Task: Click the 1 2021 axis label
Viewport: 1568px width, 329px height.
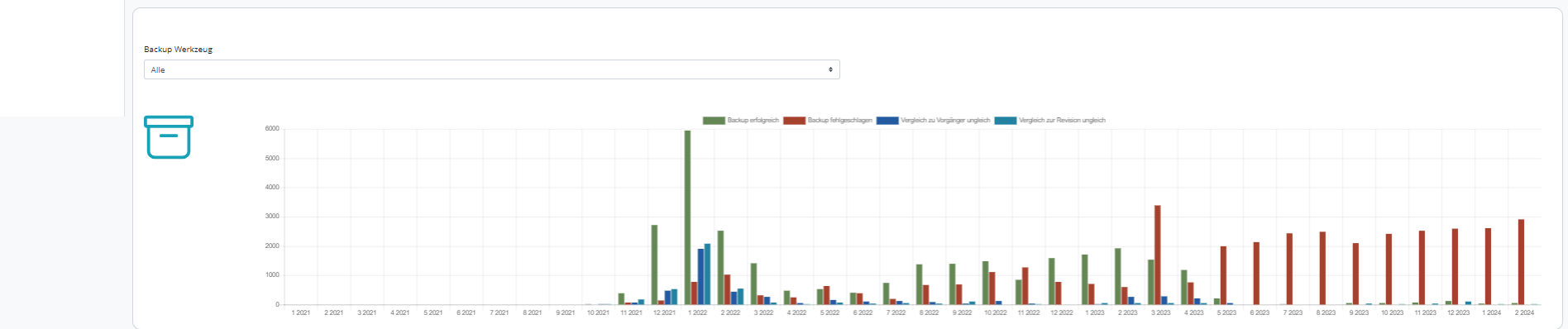Action: [x=301, y=312]
